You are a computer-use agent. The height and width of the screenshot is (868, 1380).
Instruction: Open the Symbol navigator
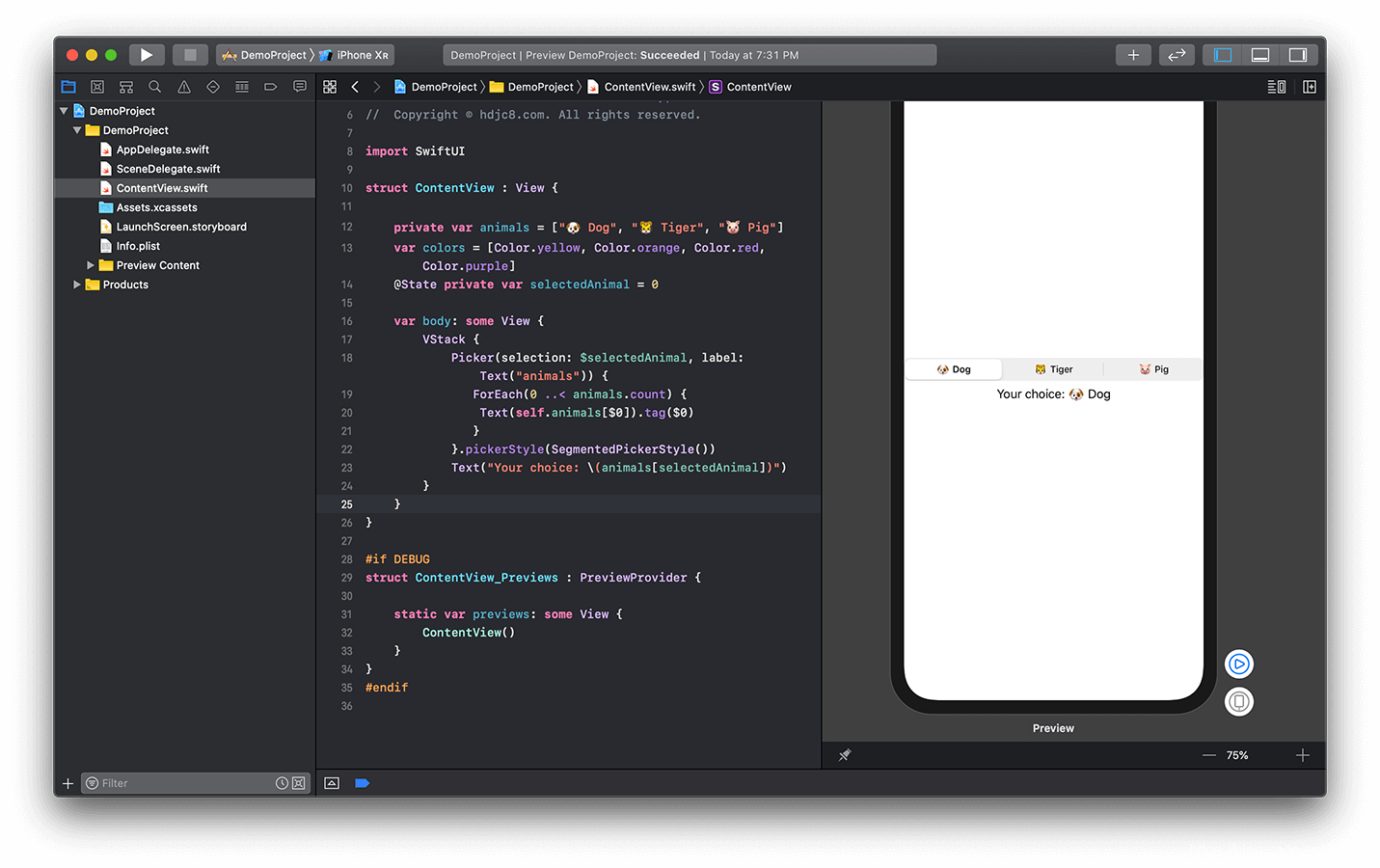pos(126,87)
